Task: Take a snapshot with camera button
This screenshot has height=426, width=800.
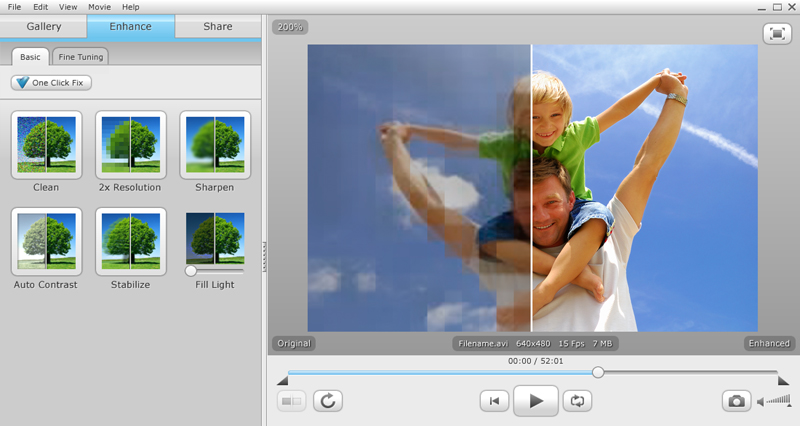Action: 736,401
